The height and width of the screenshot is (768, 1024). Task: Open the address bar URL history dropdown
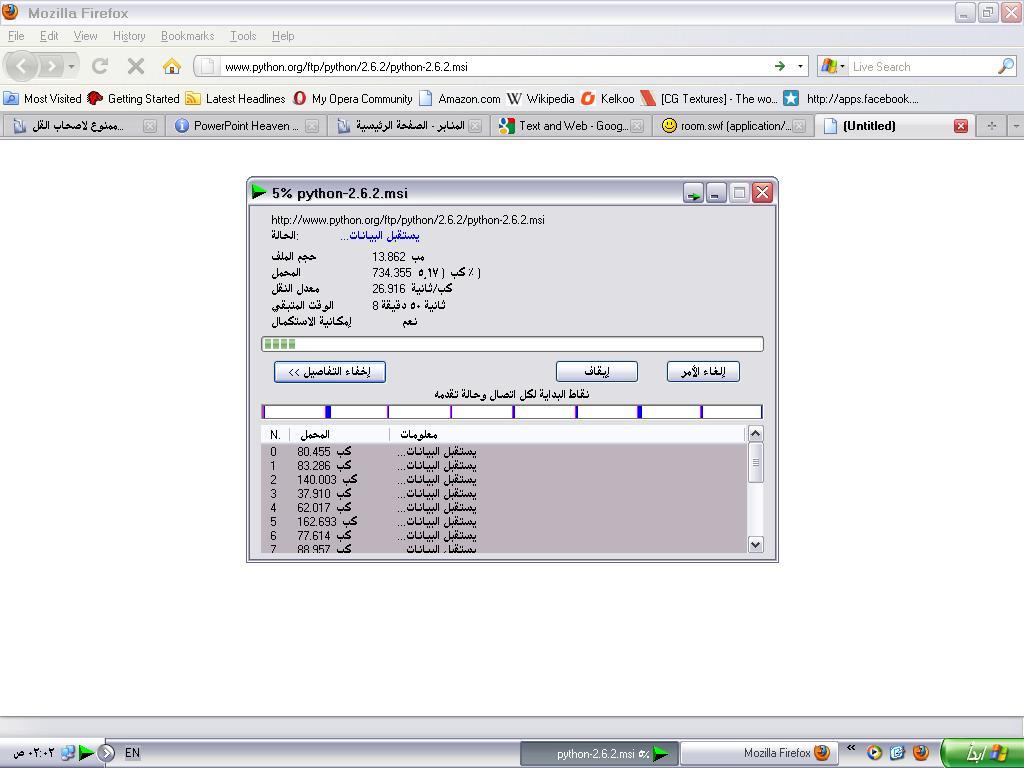(800, 66)
